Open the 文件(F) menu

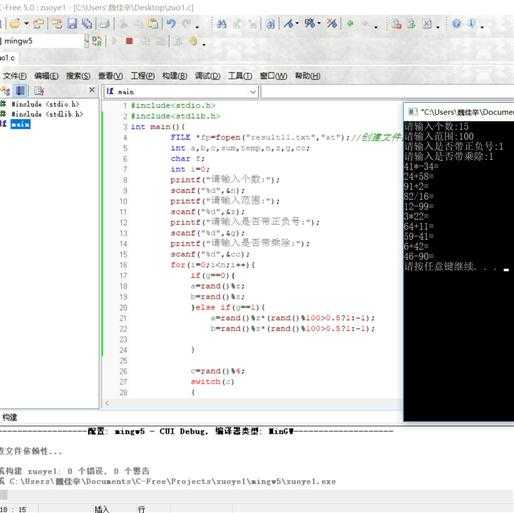[x=14, y=76]
